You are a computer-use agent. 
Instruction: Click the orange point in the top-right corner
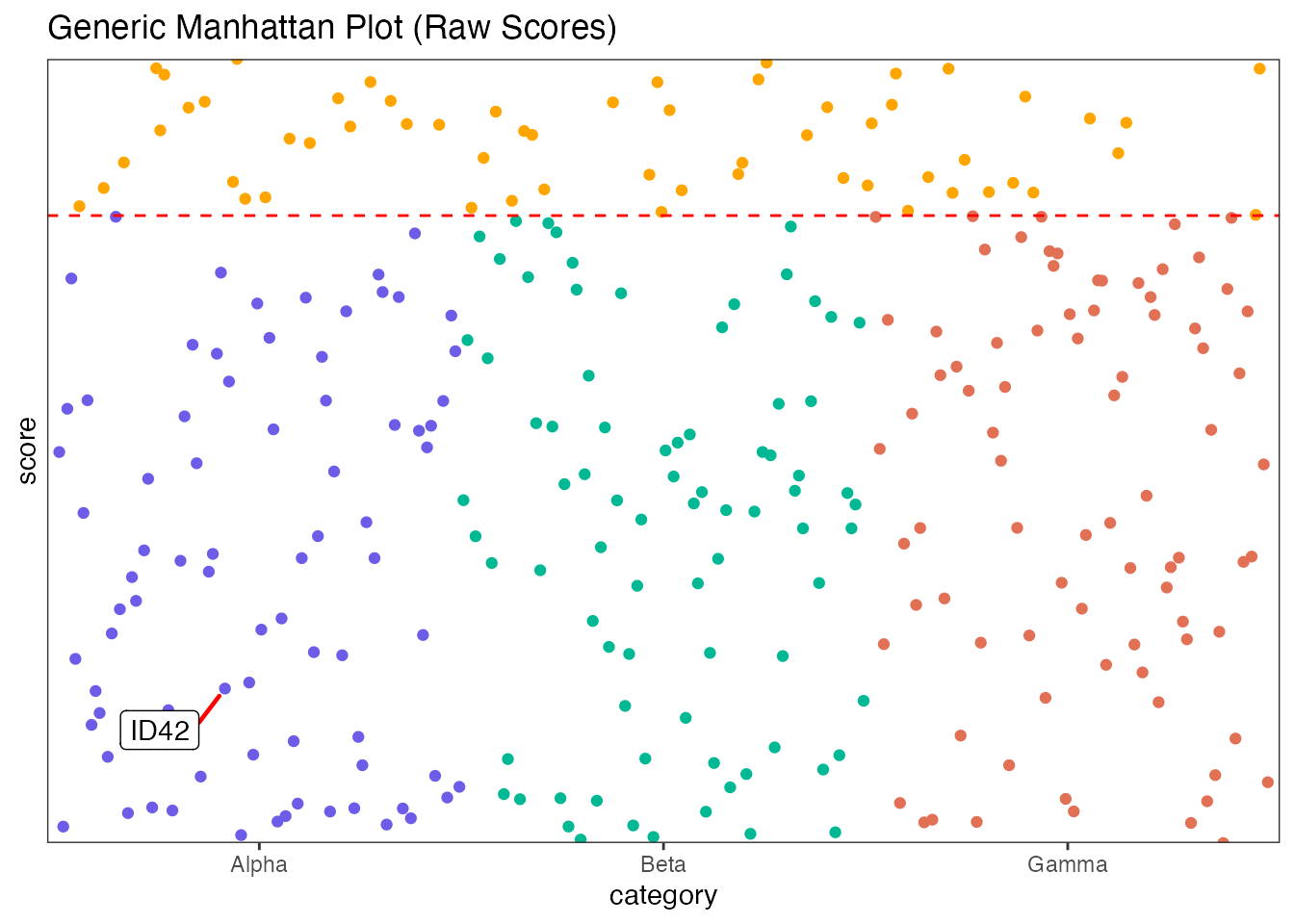tap(1259, 68)
